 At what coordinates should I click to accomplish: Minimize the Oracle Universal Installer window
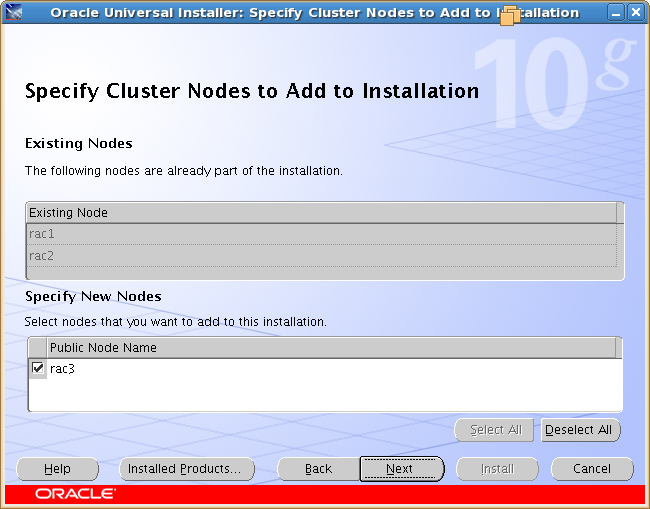[x=616, y=12]
